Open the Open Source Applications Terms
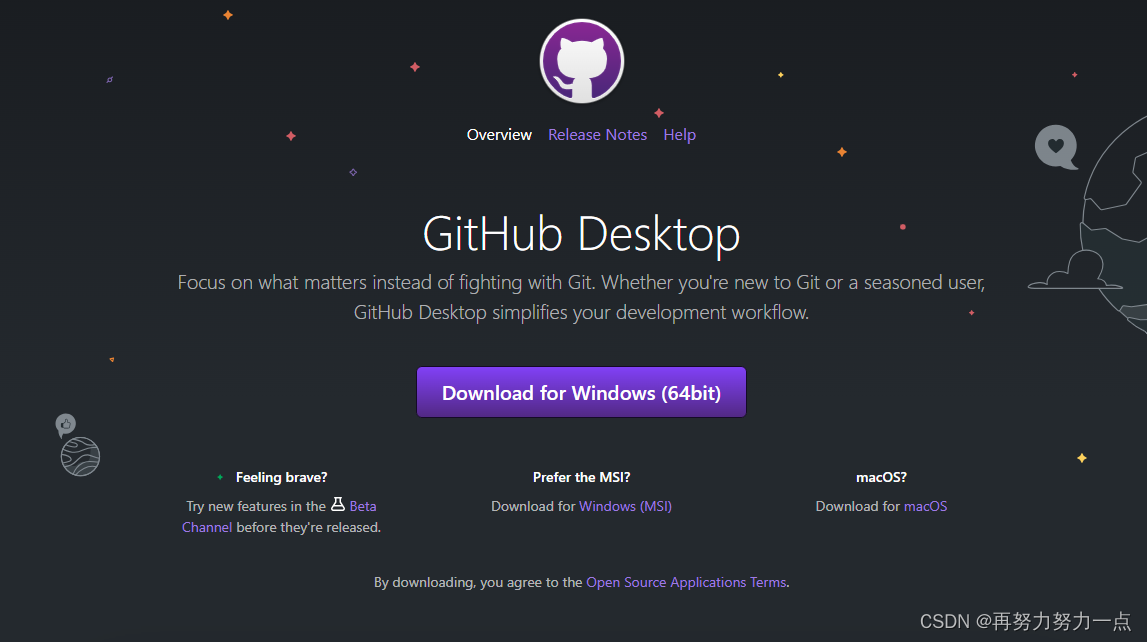 [686, 582]
